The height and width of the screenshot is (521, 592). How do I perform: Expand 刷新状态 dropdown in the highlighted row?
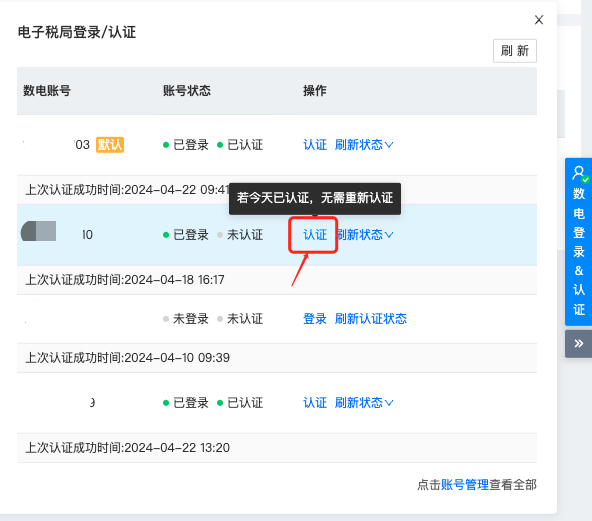pyautogui.click(x=365, y=235)
